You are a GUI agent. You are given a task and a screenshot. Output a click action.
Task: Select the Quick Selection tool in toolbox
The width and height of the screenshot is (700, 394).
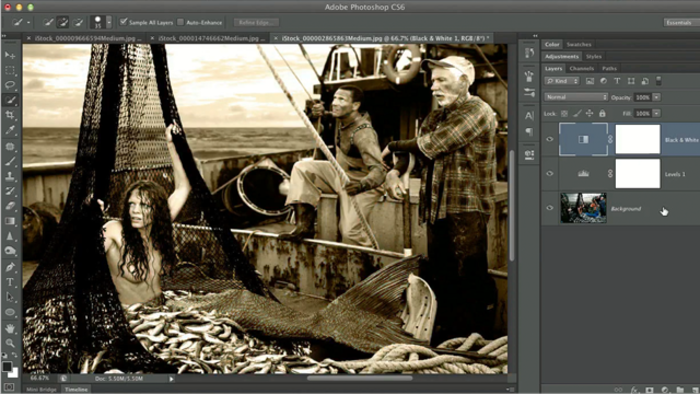[x=10, y=100]
